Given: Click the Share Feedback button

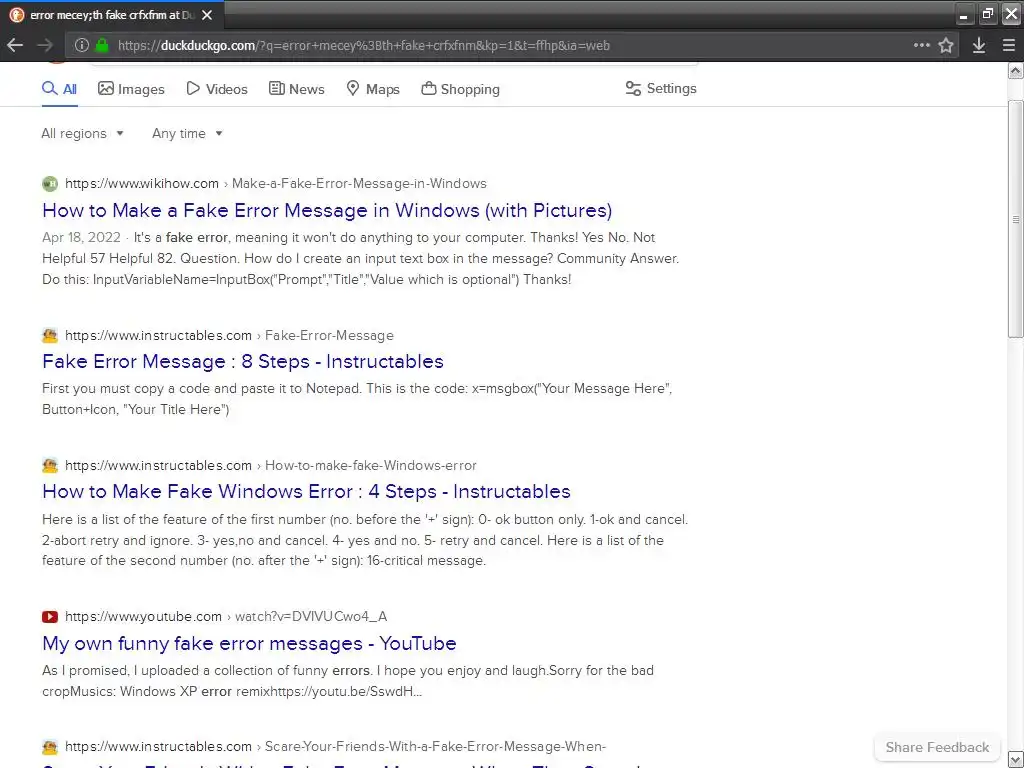Looking at the screenshot, I should pyautogui.click(x=937, y=747).
